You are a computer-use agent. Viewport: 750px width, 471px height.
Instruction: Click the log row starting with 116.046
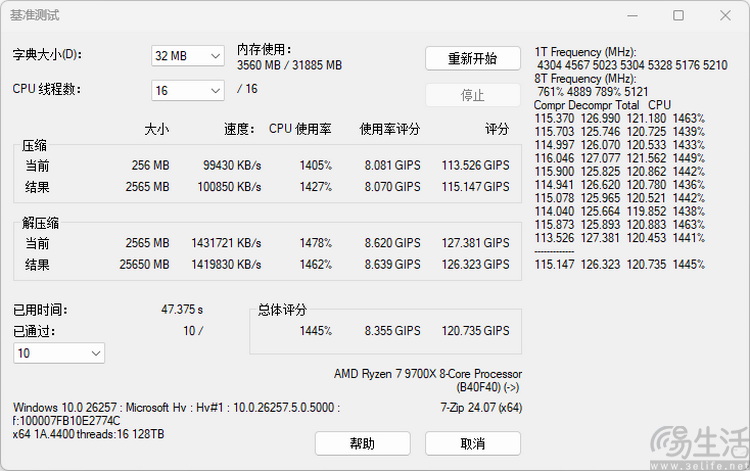click(620, 158)
